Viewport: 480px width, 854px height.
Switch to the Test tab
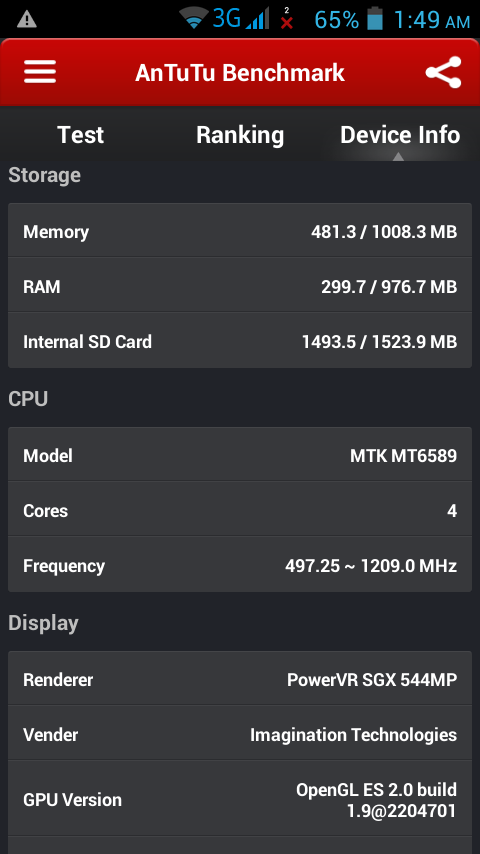click(x=80, y=135)
